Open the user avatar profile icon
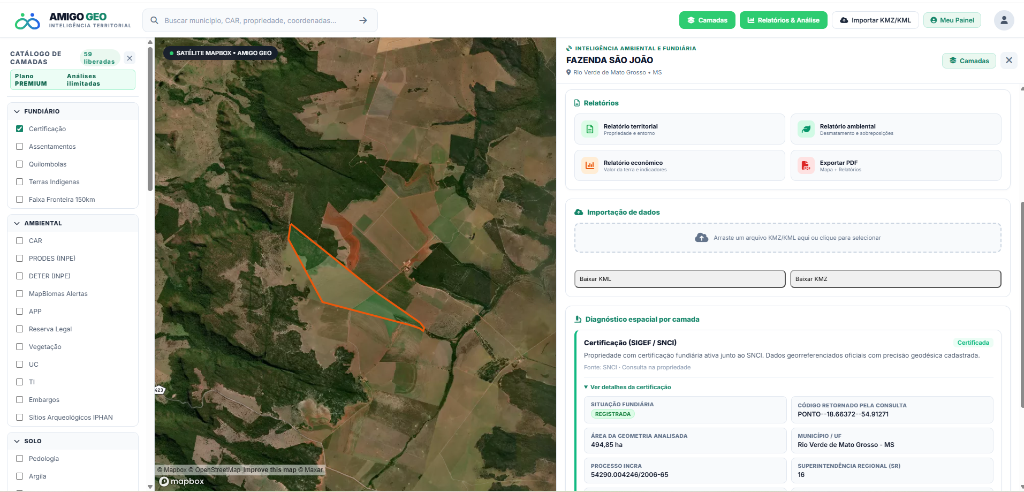Viewport: 1024px width, 492px height. (x=1004, y=20)
